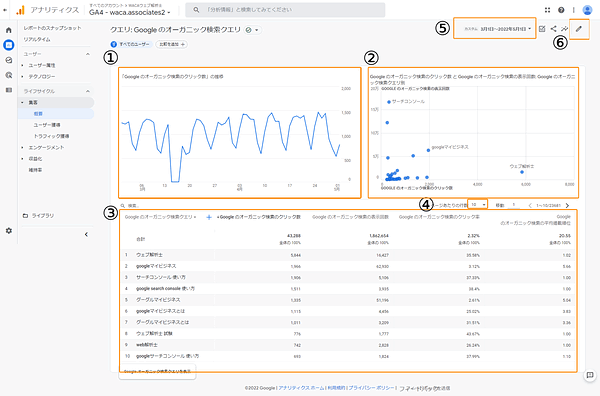Open the help question mark icon
Image resolution: width=600 pixels, height=396 pixels.
[x=561, y=10]
